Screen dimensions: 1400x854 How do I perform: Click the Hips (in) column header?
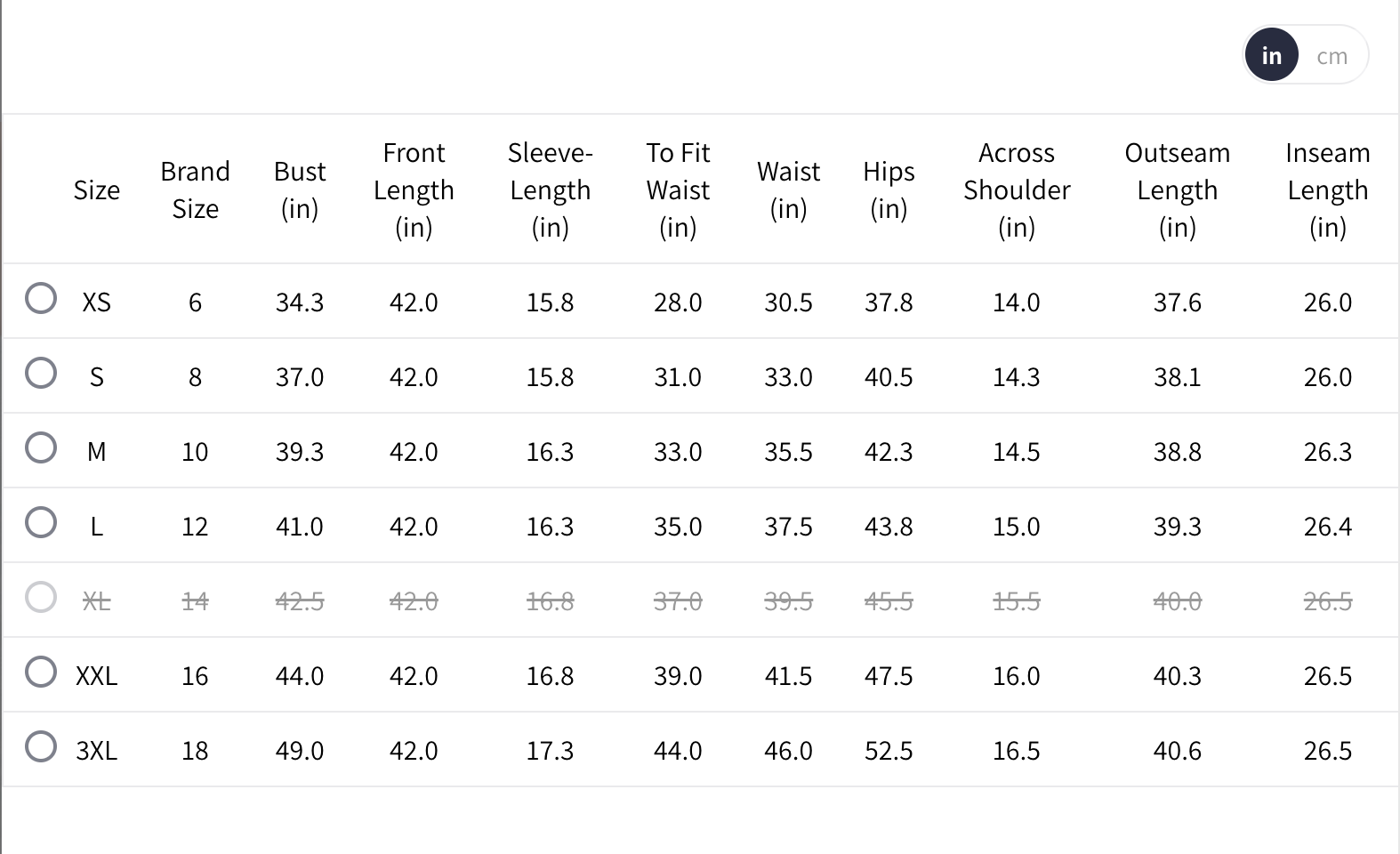click(x=889, y=189)
